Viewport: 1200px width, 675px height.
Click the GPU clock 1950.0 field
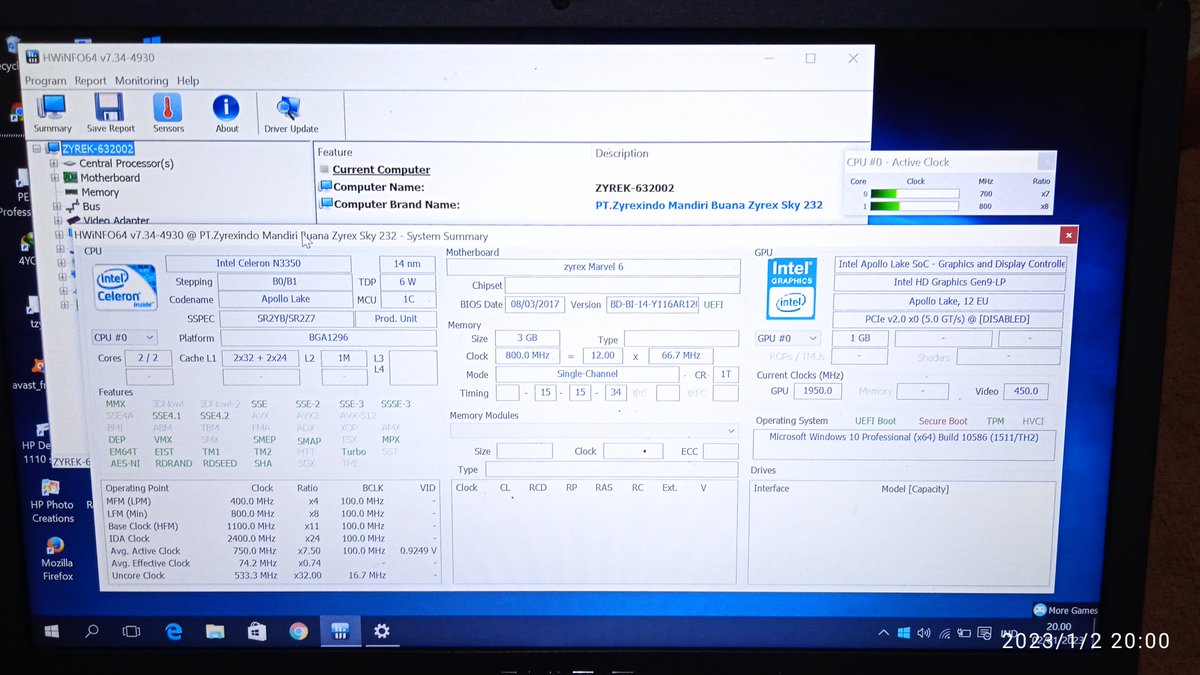817,391
